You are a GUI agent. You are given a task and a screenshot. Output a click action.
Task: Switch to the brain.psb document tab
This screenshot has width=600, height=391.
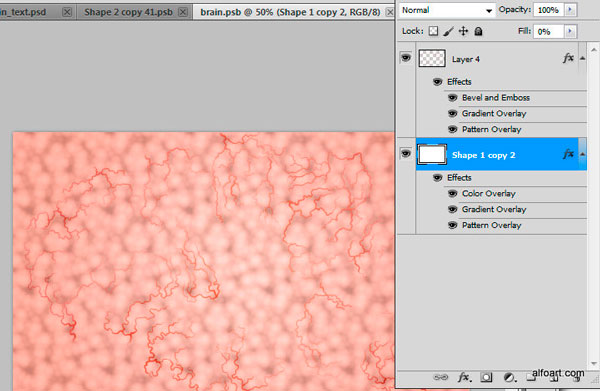click(290, 12)
